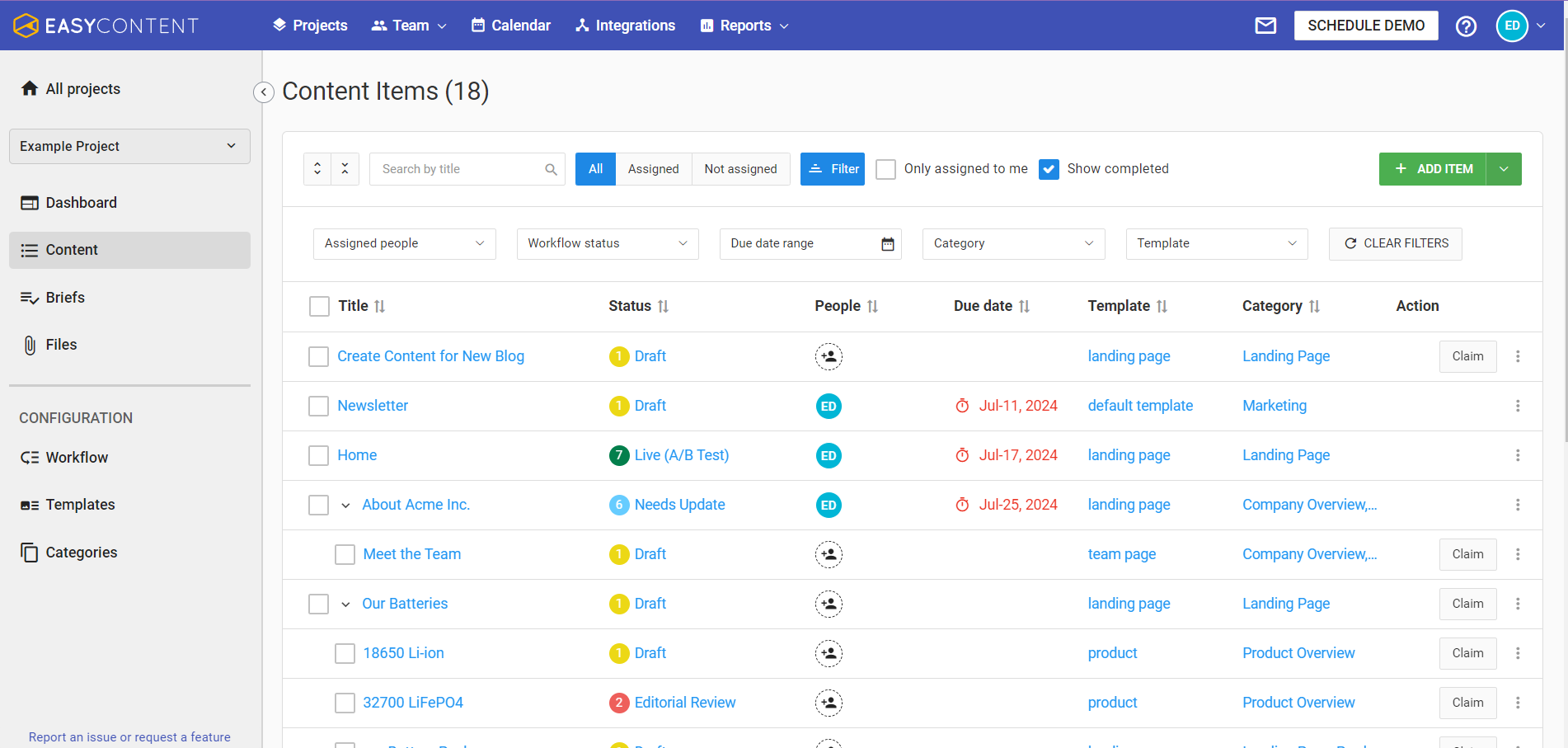1568x748 pixels.
Task: Check the 18650 Li-ion row checkbox
Action: coord(345,653)
